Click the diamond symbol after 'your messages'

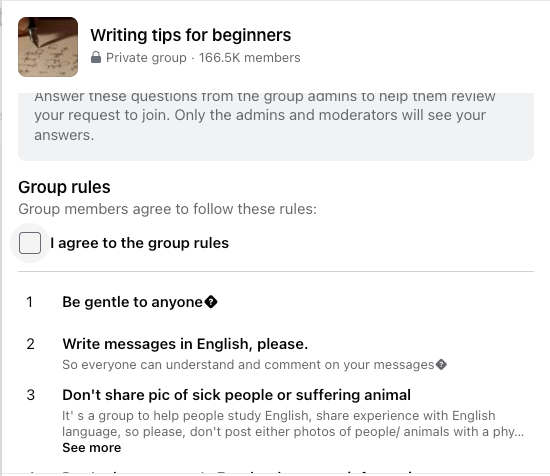[441, 365]
